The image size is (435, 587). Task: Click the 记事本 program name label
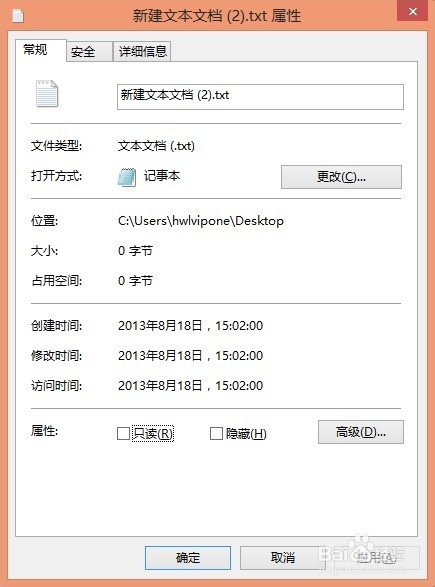pos(162,176)
